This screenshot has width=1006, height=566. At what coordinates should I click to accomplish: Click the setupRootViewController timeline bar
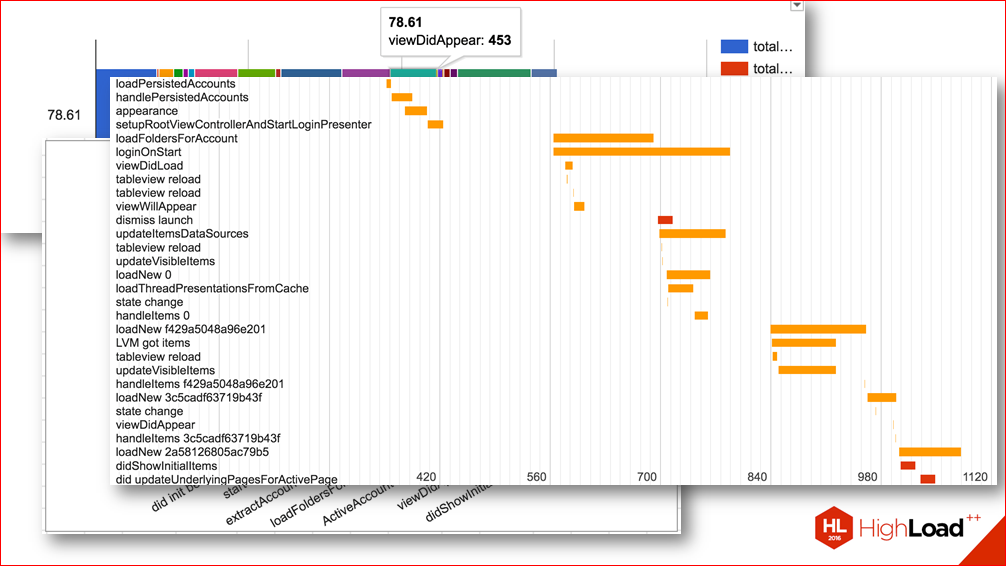[x=436, y=124]
